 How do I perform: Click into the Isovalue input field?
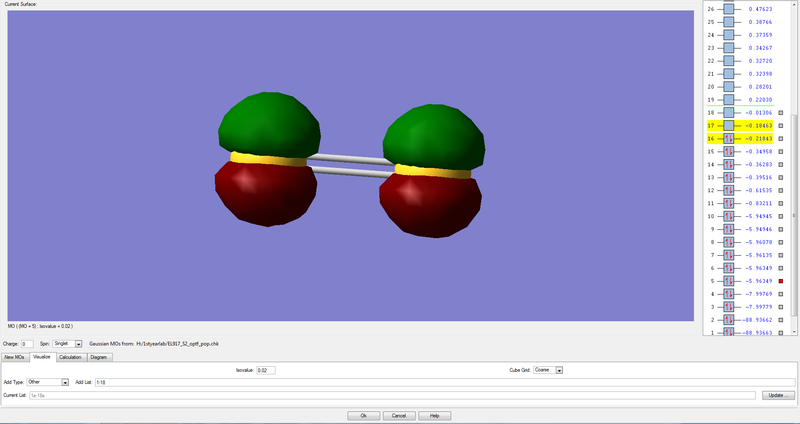(265, 370)
